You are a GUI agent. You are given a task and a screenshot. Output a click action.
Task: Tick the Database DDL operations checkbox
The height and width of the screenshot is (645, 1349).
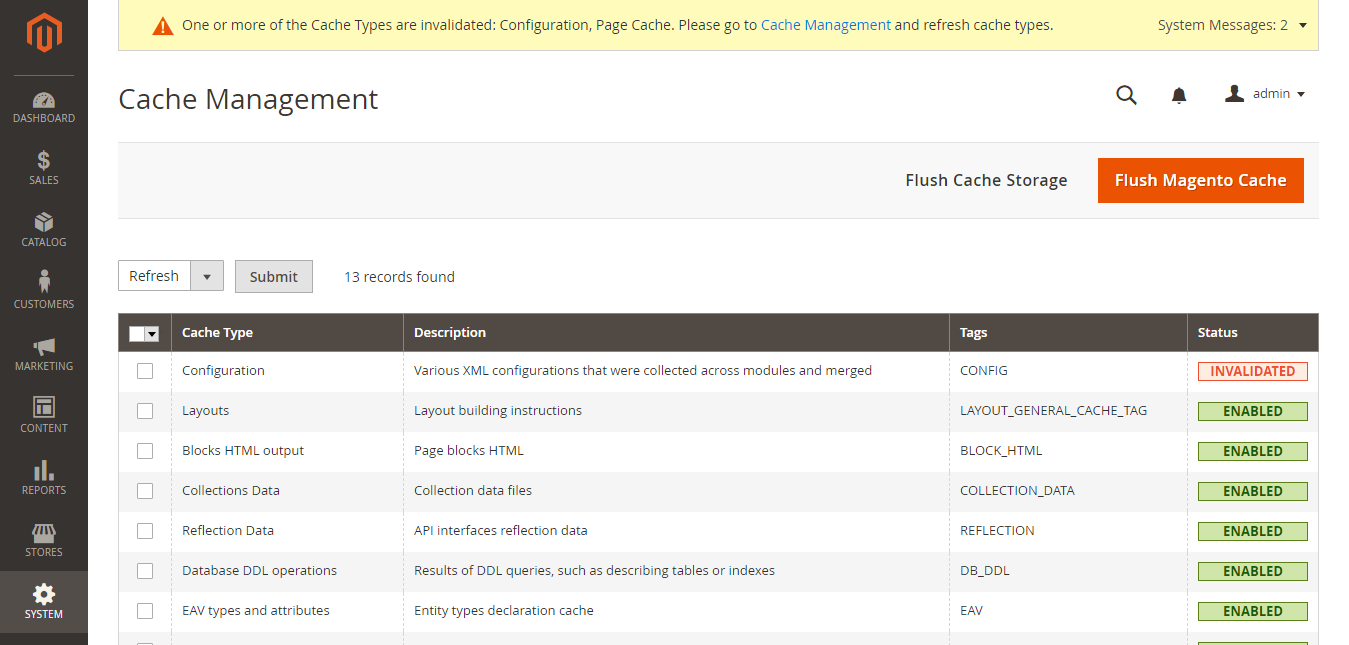(145, 571)
